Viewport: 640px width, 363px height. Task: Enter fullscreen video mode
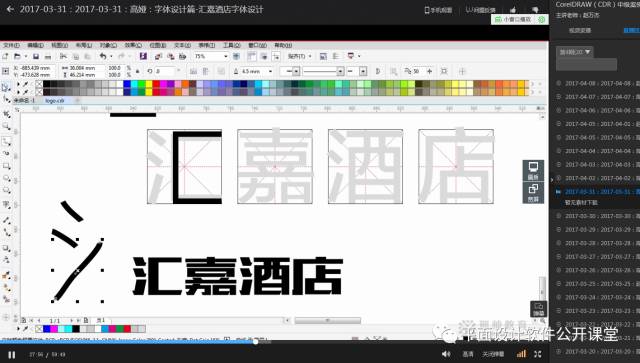click(x=538, y=354)
